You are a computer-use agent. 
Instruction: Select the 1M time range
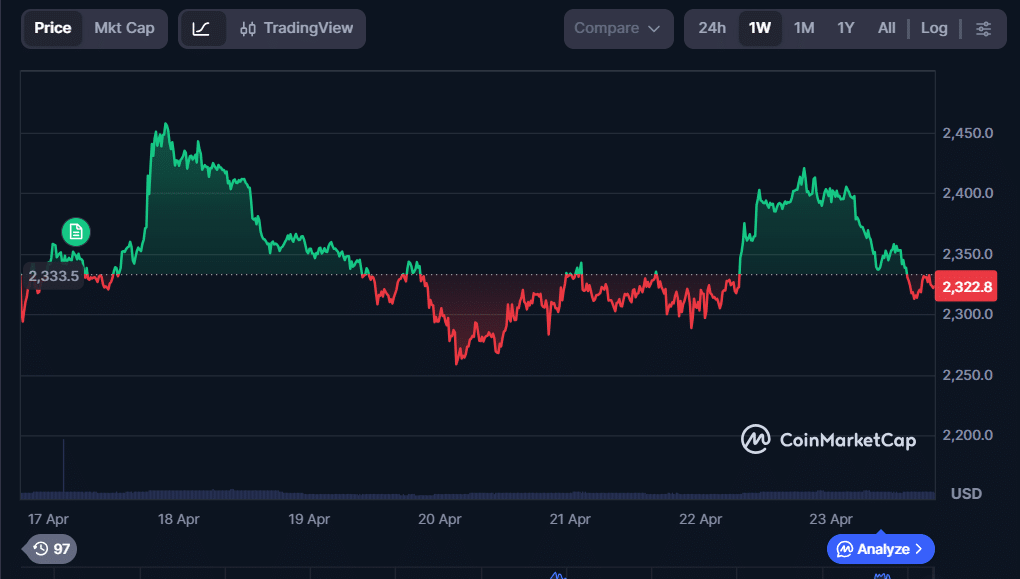coord(804,29)
